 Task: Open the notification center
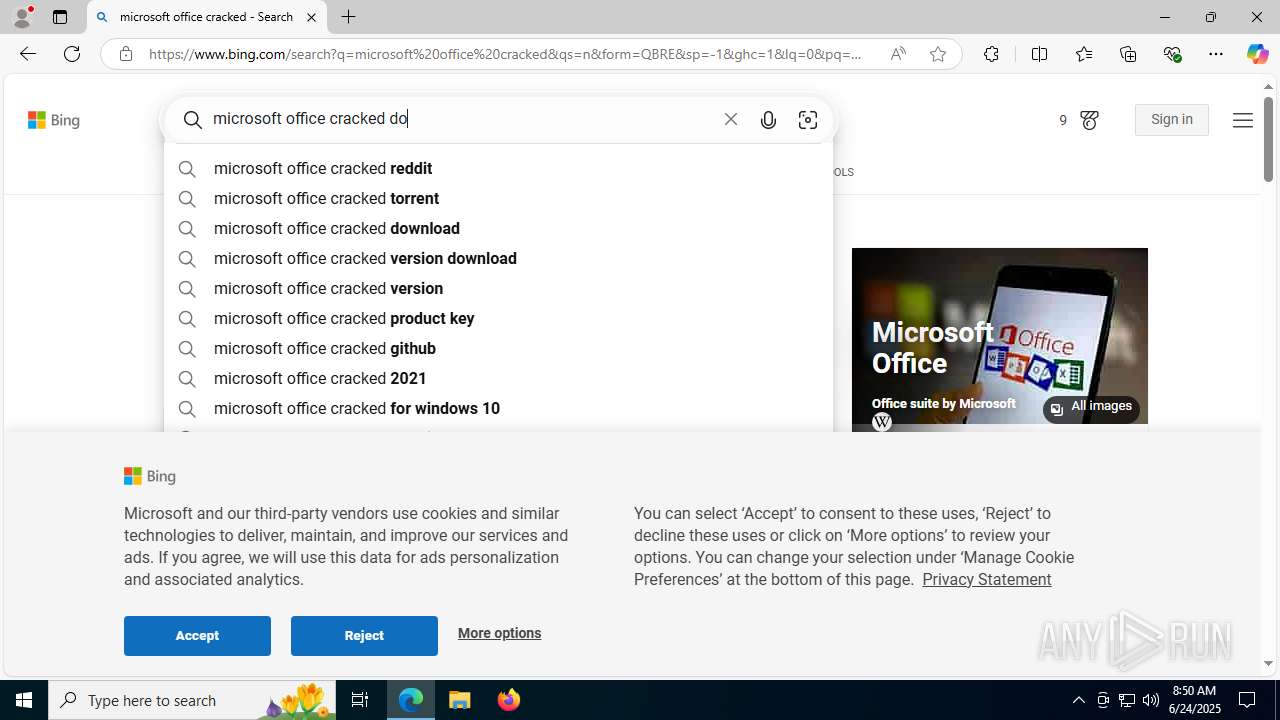click(1248, 700)
